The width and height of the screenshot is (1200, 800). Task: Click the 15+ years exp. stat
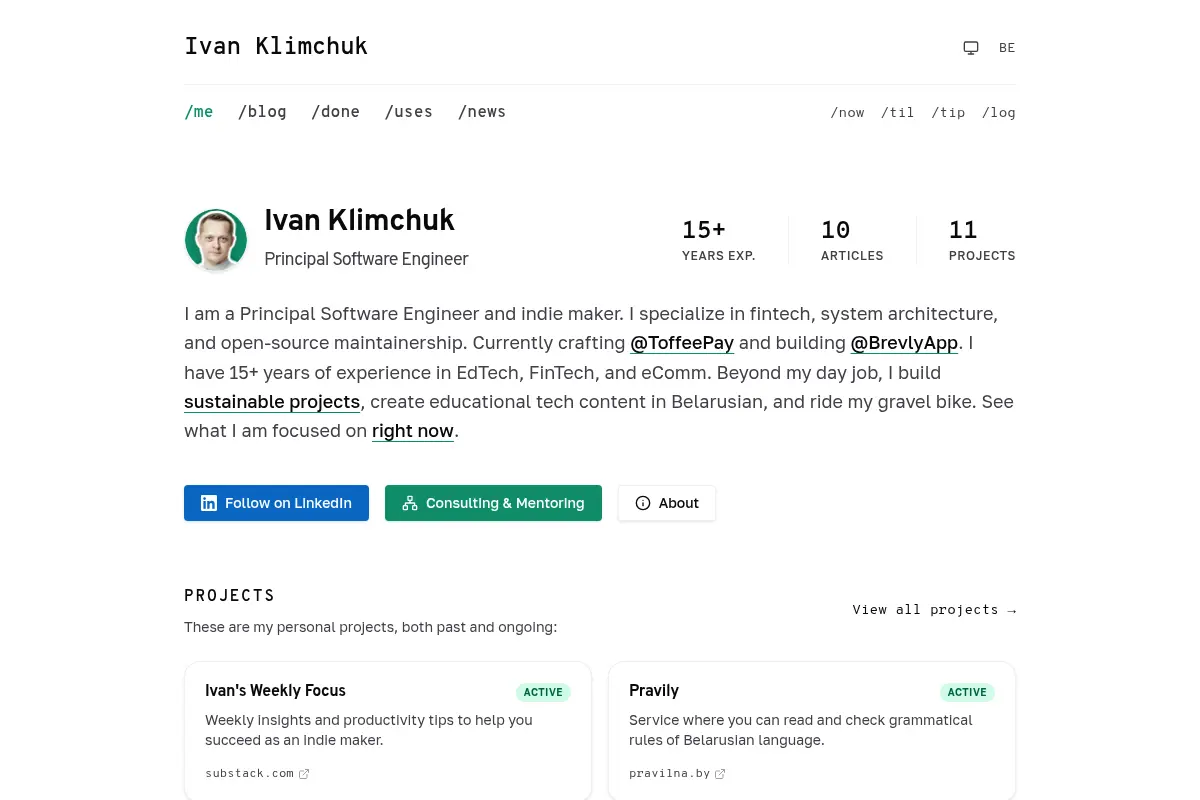[719, 241]
